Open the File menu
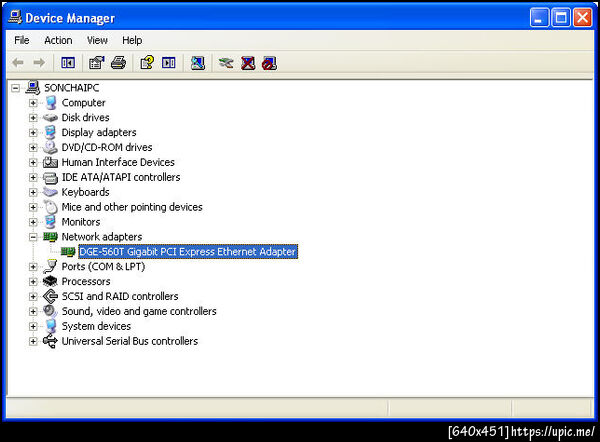 pyautogui.click(x=21, y=40)
